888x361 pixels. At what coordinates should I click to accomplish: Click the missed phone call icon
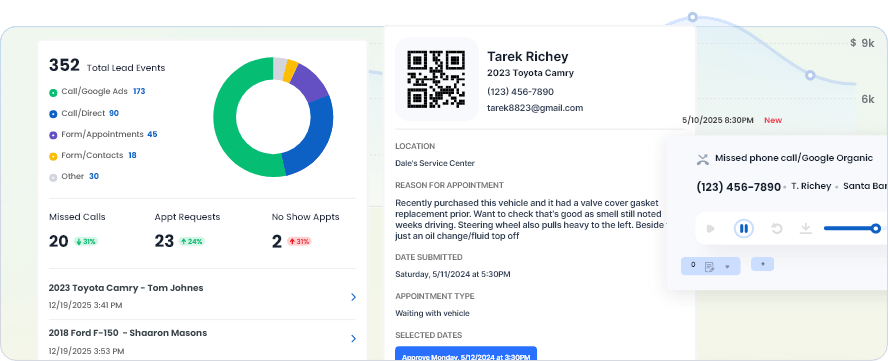pyautogui.click(x=703, y=159)
